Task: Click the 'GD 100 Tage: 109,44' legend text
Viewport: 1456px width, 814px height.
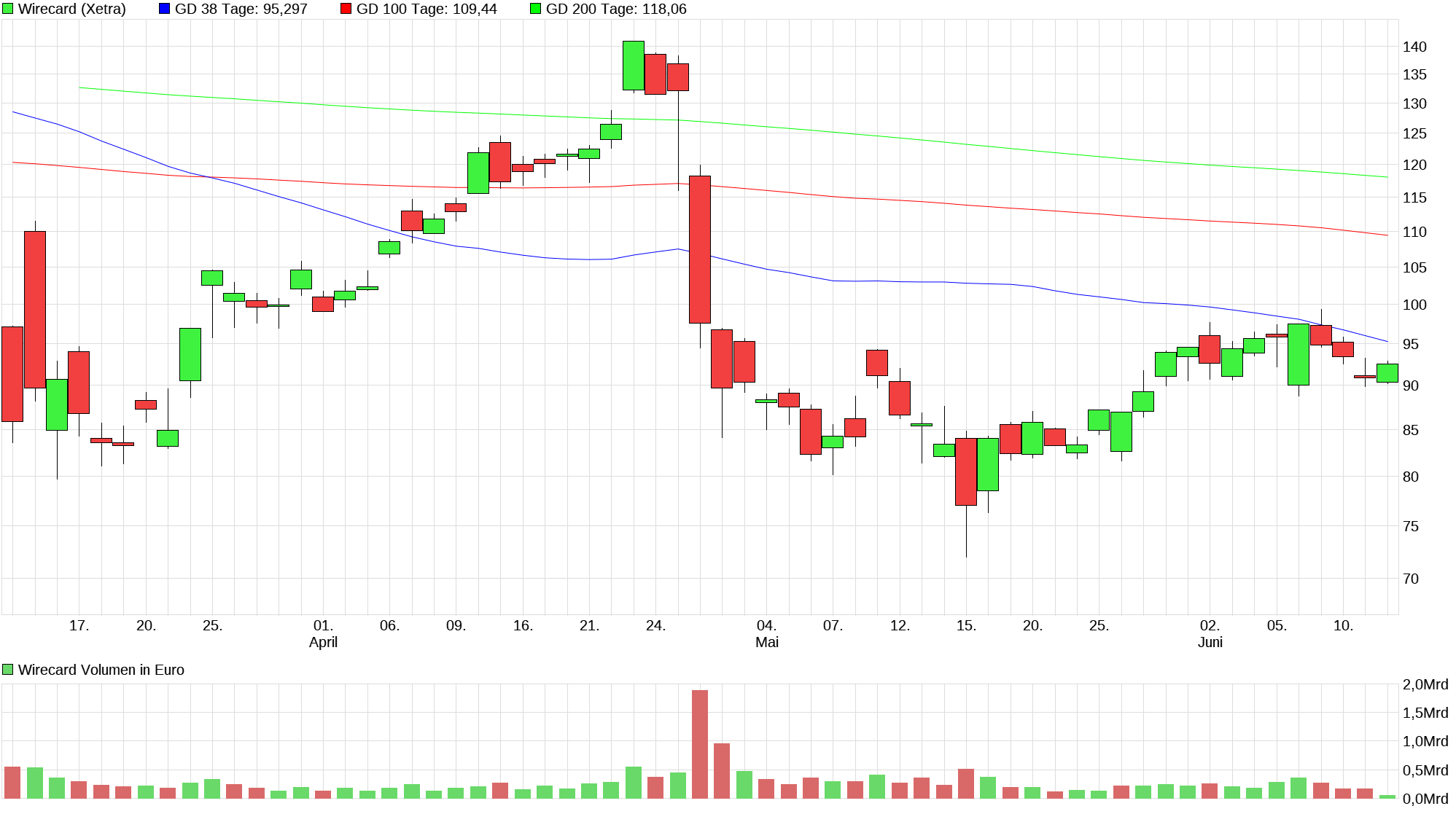Action: (x=426, y=9)
